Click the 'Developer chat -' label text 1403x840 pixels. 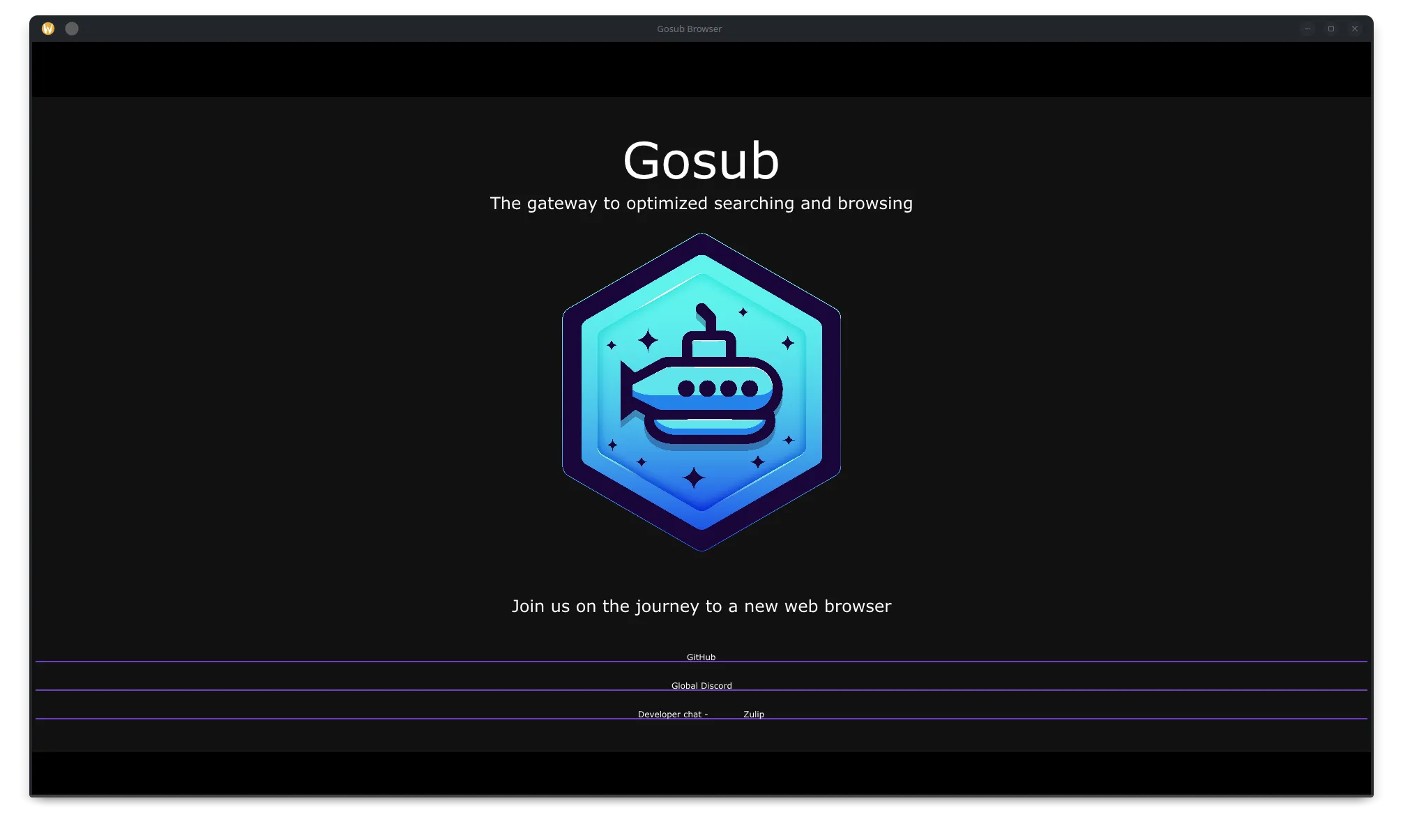pyautogui.click(x=672, y=714)
